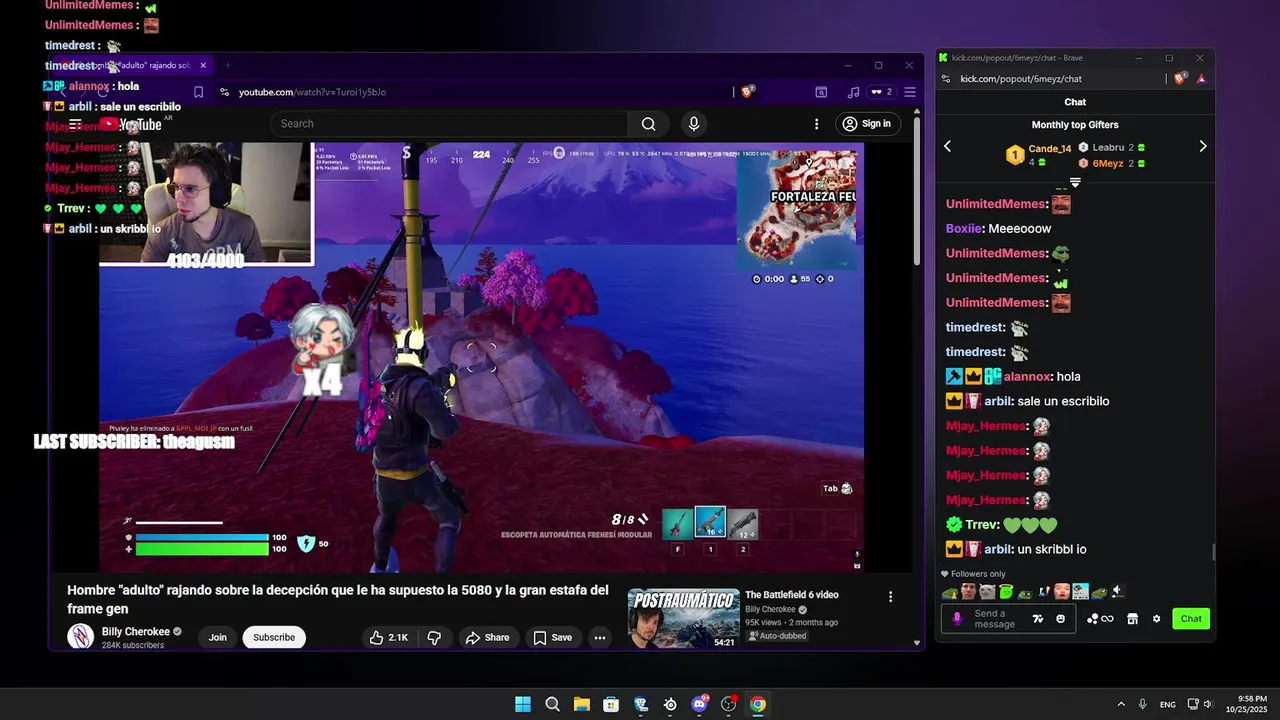This screenshot has width=1280, height=720.
Task: Show previous gifters with left arrow
Action: [x=948, y=147]
